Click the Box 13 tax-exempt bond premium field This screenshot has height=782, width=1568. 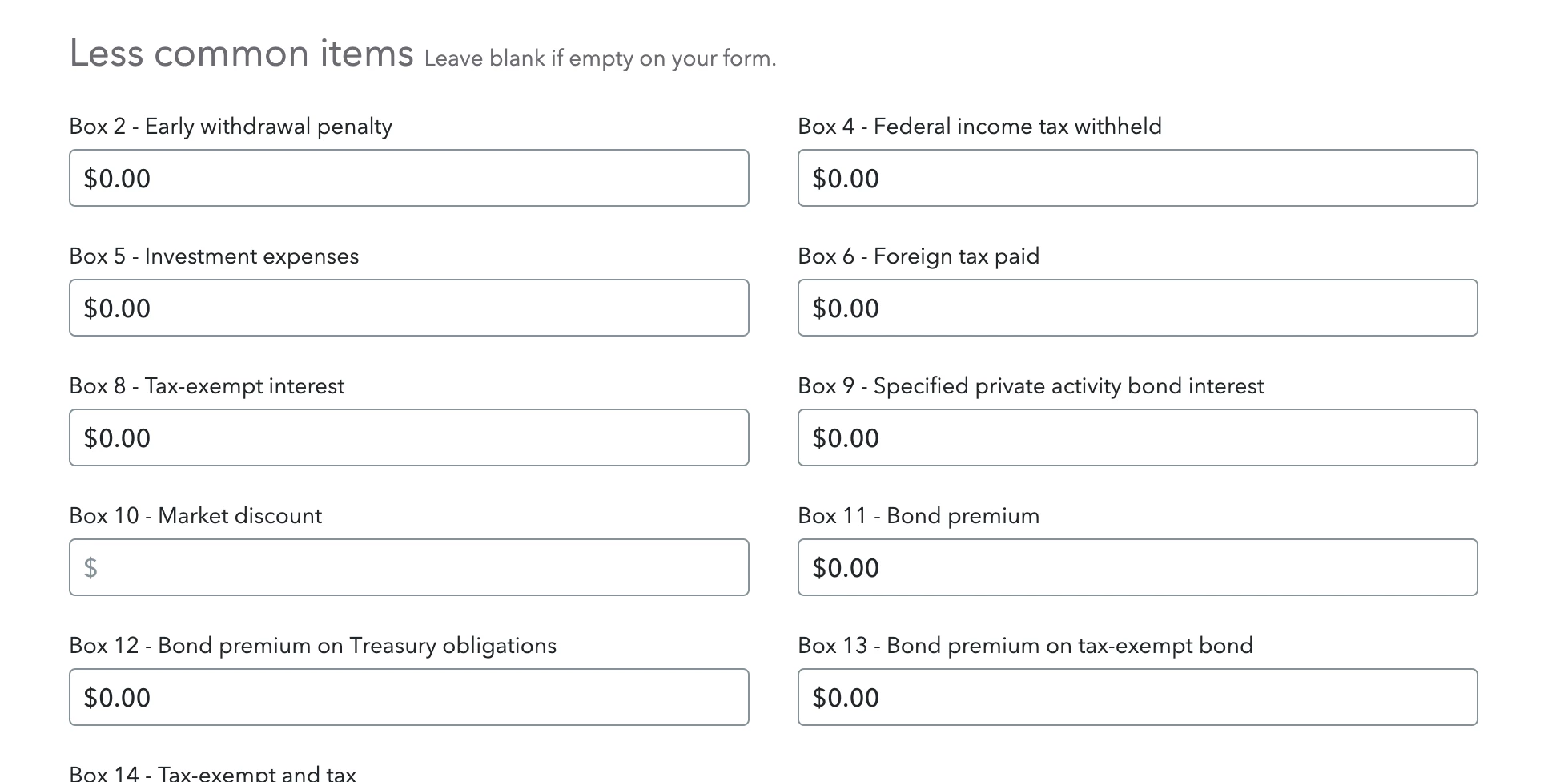click(x=1137, y=697)
